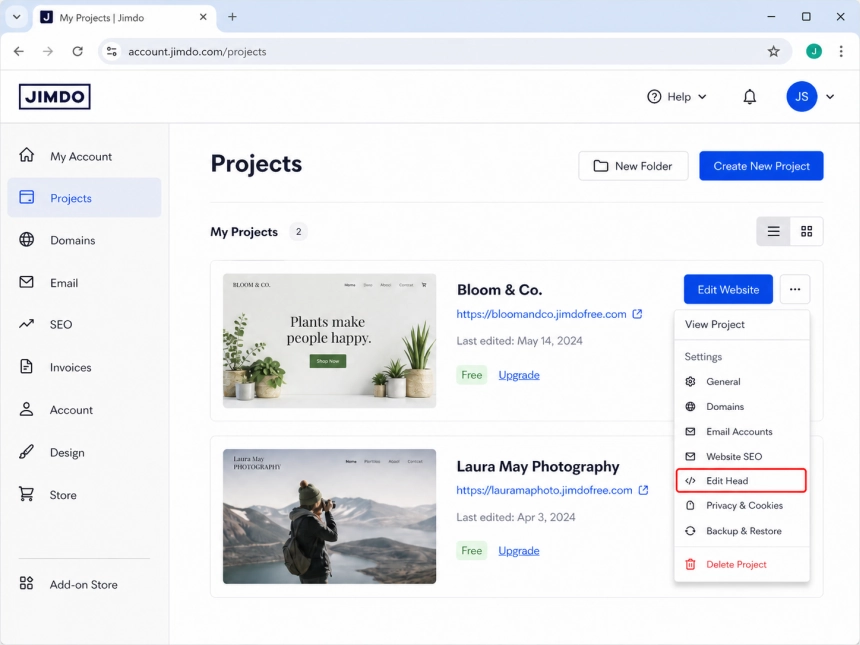Choose Edit Head in the menu
The height and width of the screenshot is (645, 860).
[742, 480]
